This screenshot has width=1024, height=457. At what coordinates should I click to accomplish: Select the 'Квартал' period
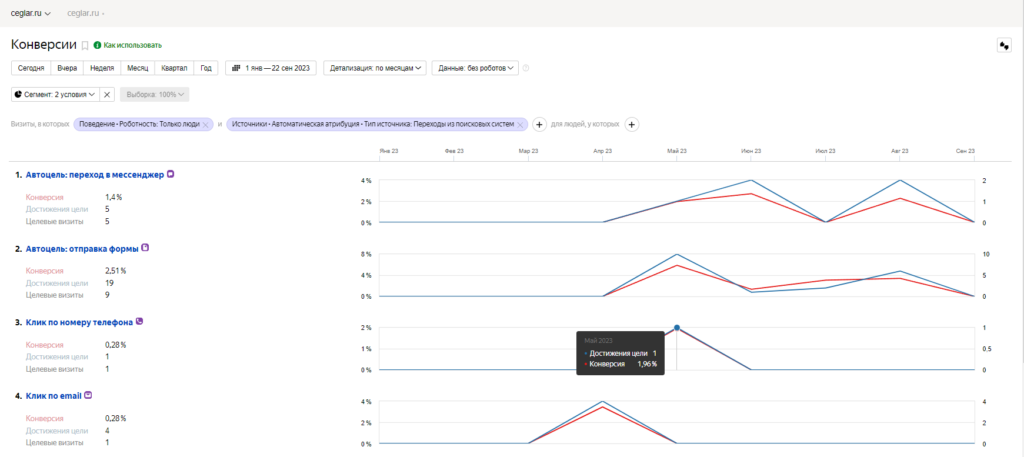[x=174, y=68]
